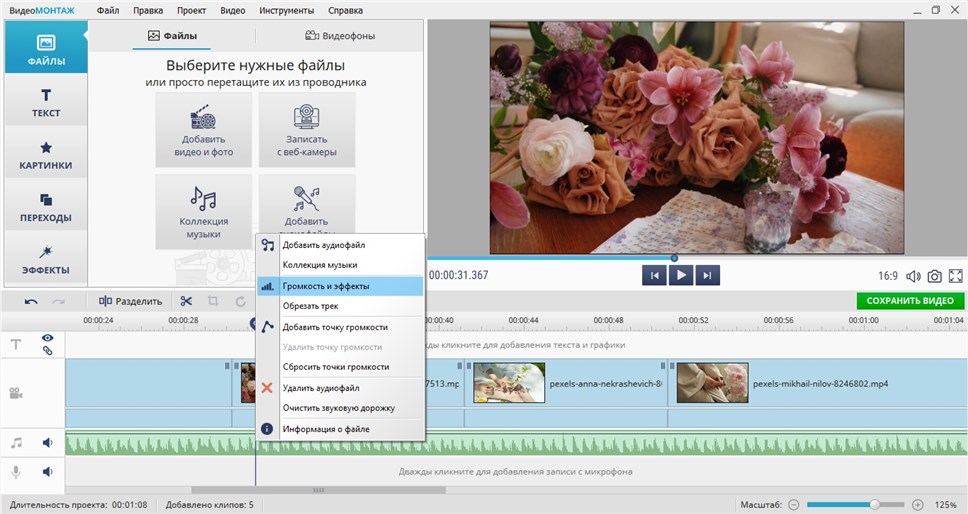Open the Картинки sidebar section
This screenshot has width=968, height=514.
pyautogui.click(x=46, y=154)
